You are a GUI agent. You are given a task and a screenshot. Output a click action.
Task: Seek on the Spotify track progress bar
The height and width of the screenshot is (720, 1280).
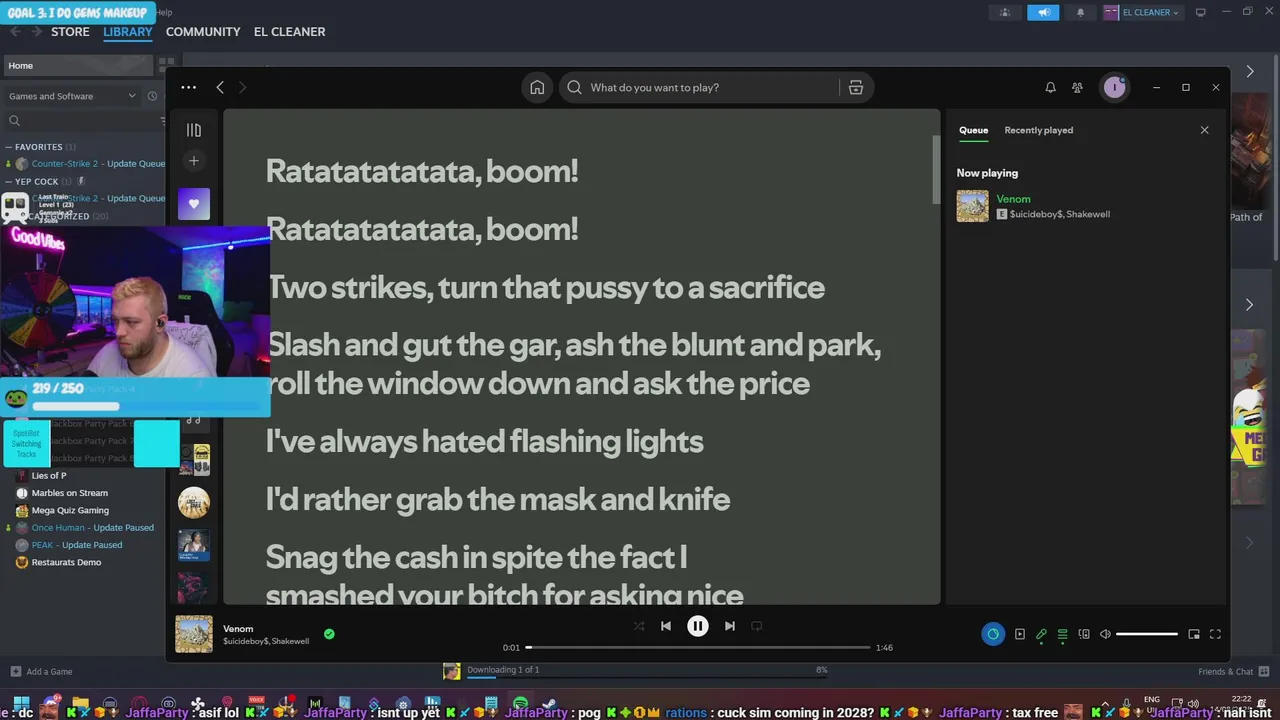pos(698,647)
